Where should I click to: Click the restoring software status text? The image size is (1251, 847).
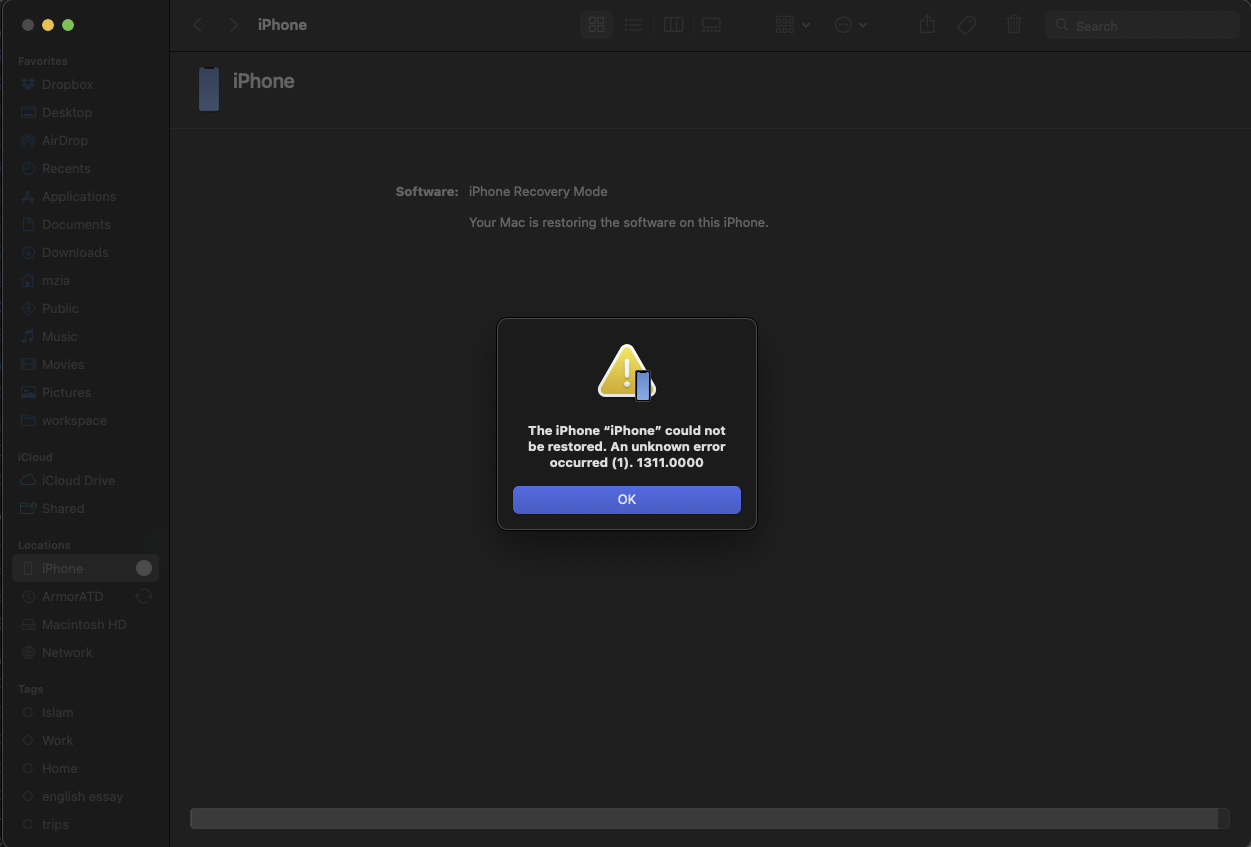[x=618, y=222]
